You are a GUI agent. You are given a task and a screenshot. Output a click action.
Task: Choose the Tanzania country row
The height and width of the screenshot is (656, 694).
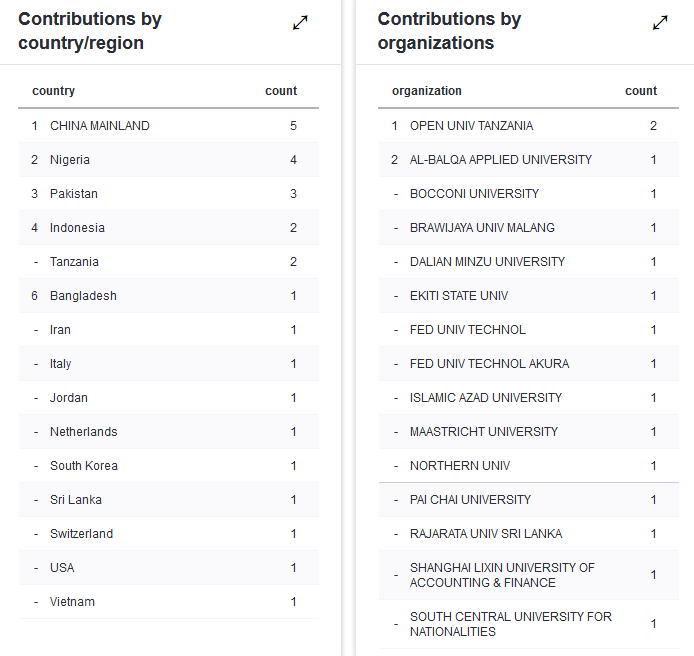pos(74,262)
